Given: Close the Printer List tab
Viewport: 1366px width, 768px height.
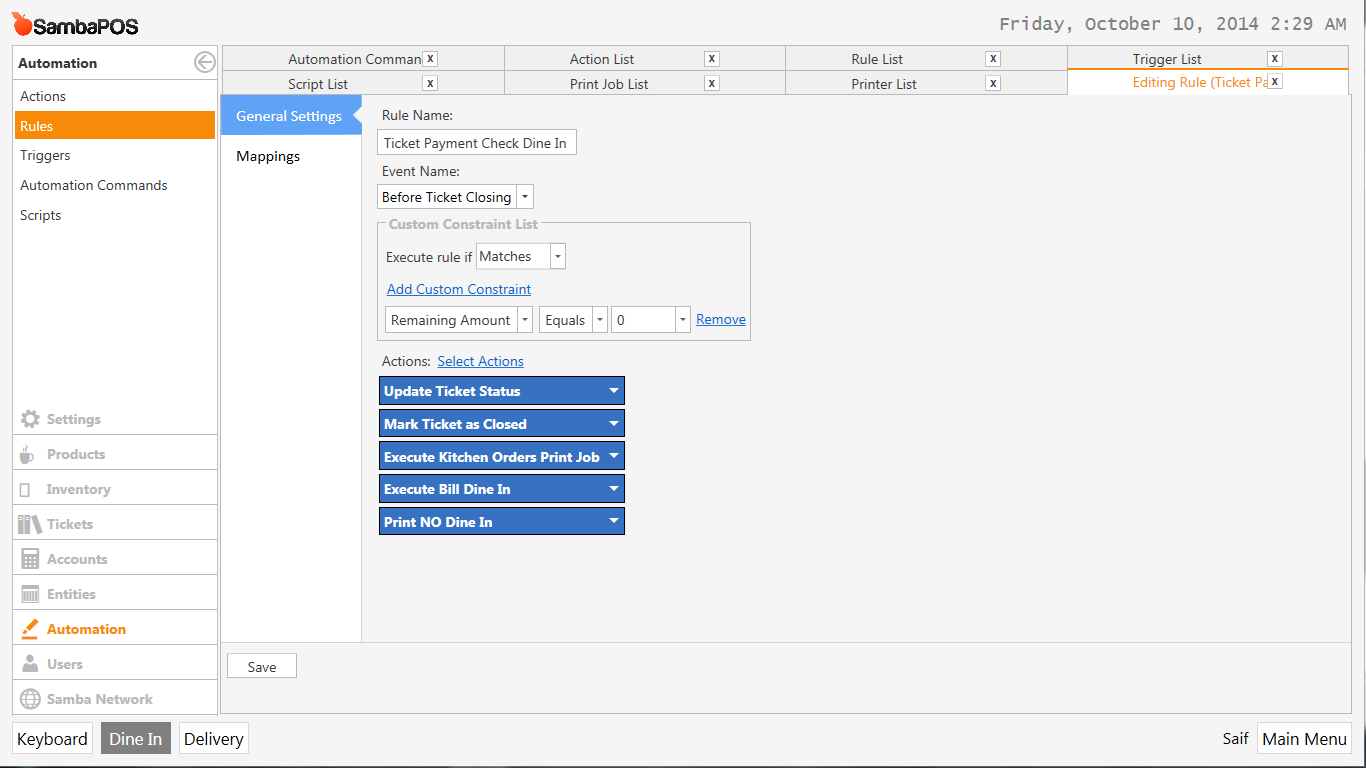Looking at the screenshot, I should point(992,83).
